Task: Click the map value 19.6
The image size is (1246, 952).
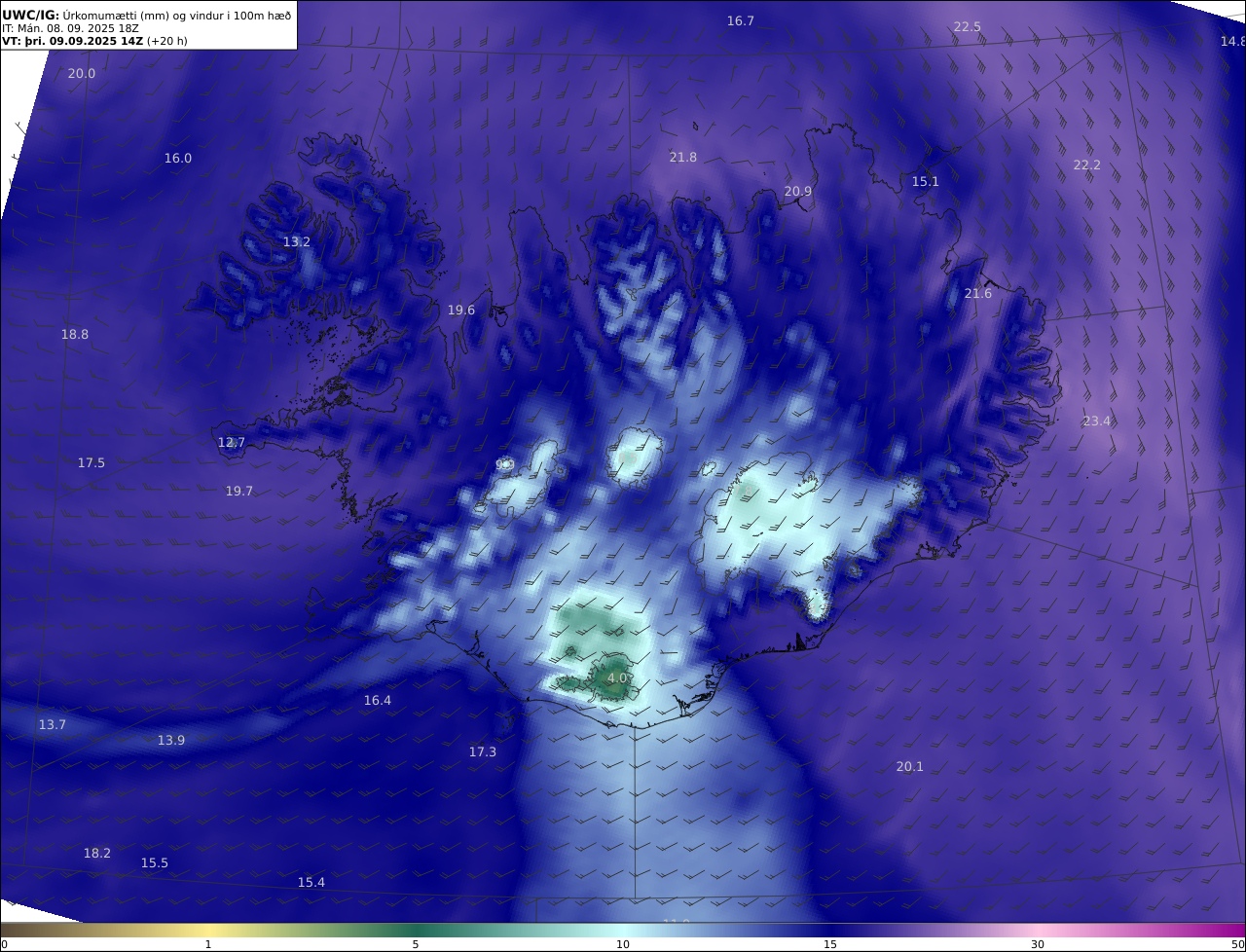Action: pyautogui.click(x=461, y=311)
